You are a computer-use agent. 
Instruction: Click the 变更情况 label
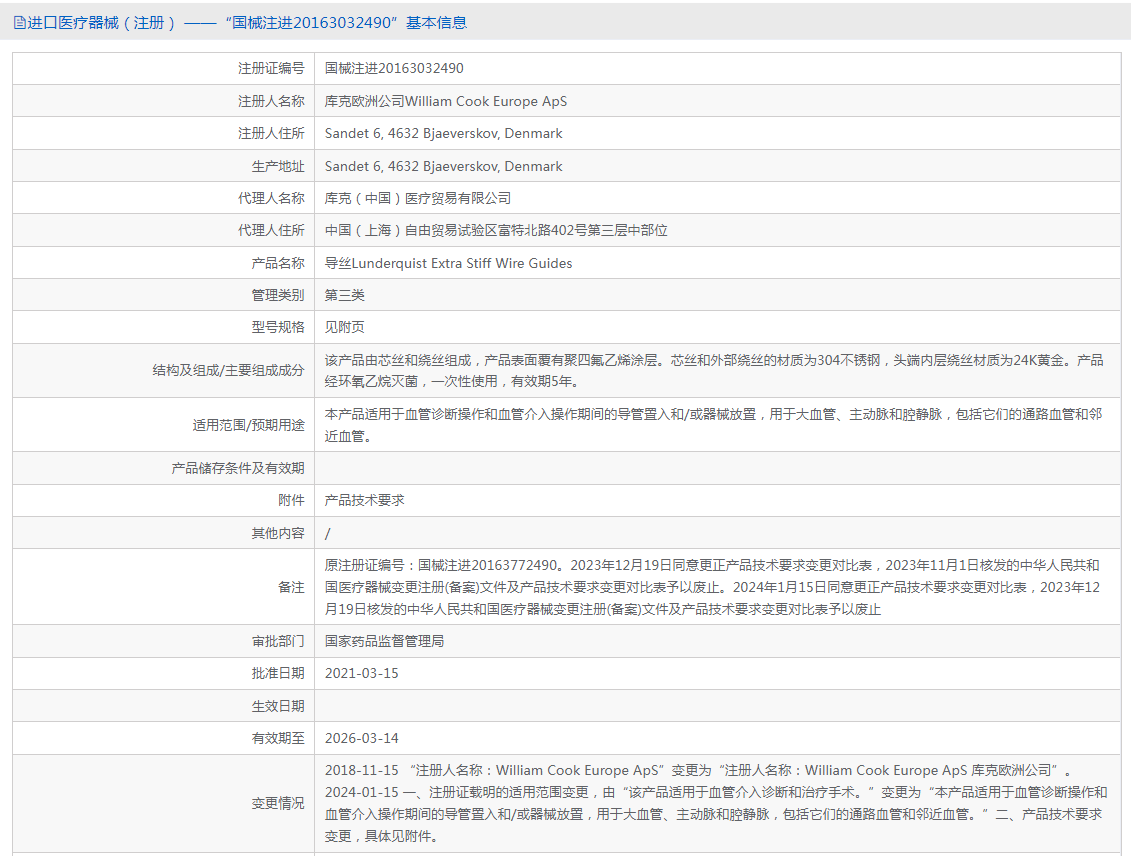278,803
